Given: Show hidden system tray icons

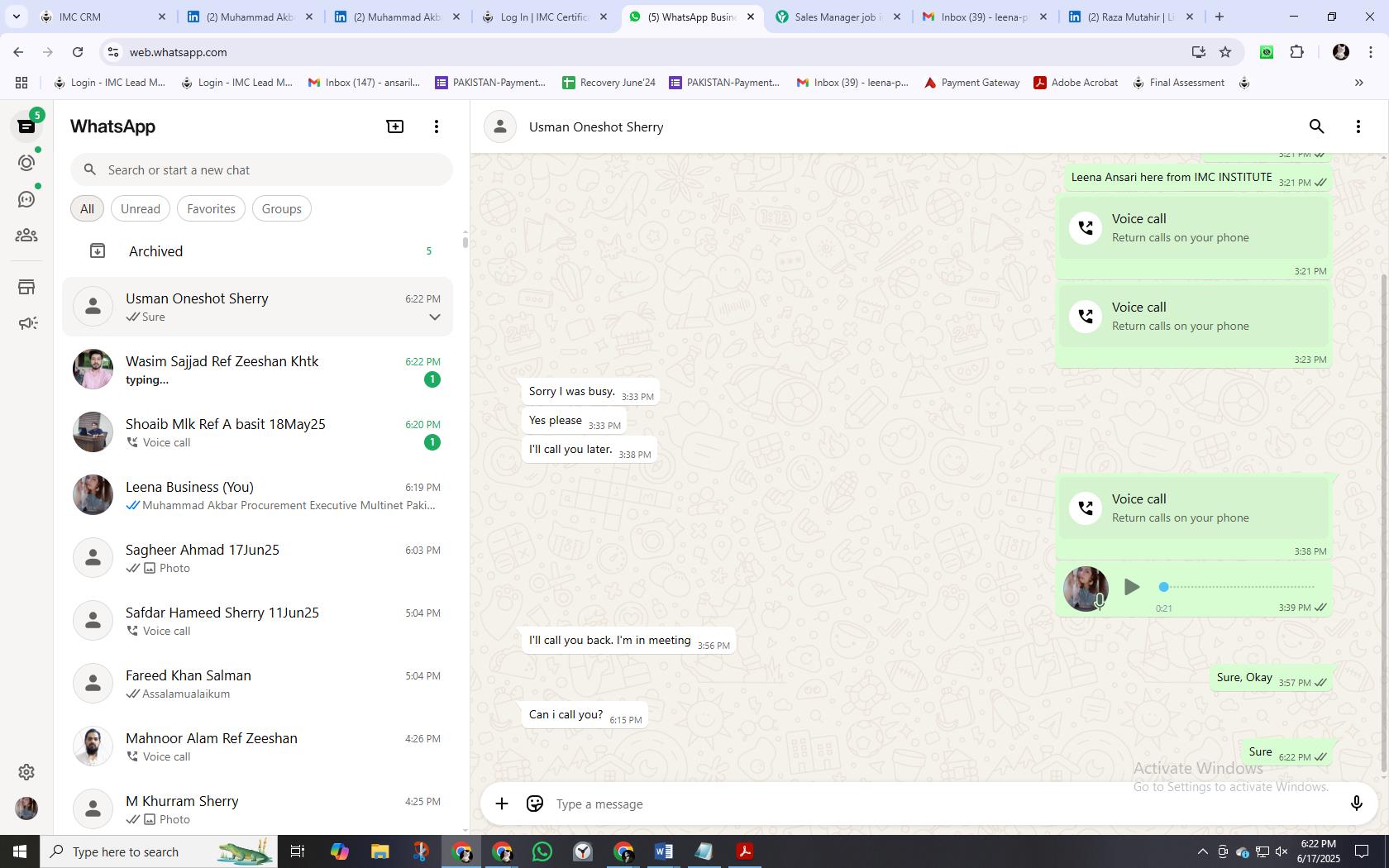Looking at the screenshot, I should click(x=1202, y=851).
